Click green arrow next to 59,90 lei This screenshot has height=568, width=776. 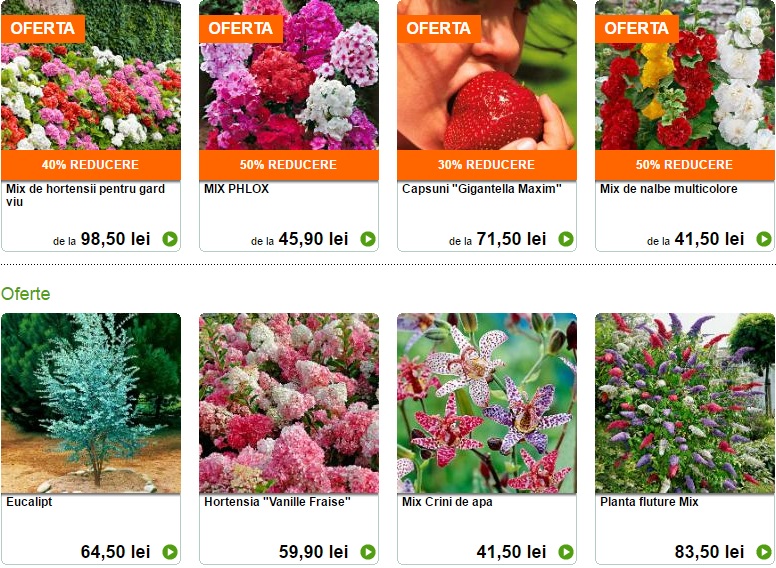point(368,552)
